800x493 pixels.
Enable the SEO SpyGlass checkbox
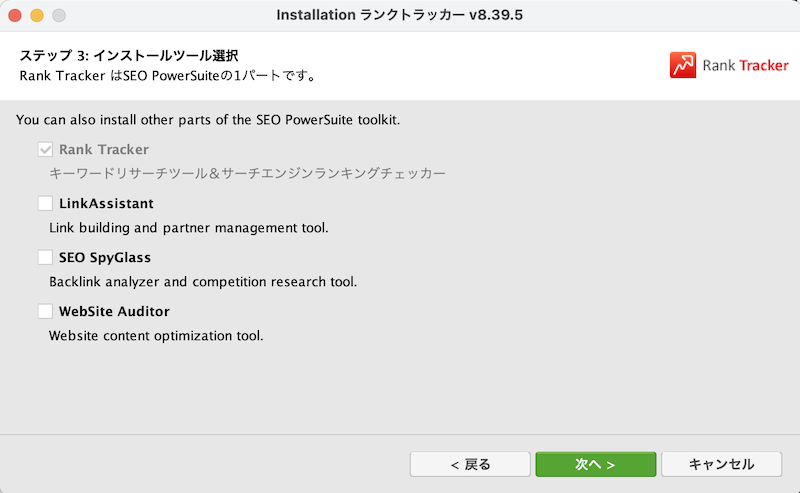[x=45, y=257]
